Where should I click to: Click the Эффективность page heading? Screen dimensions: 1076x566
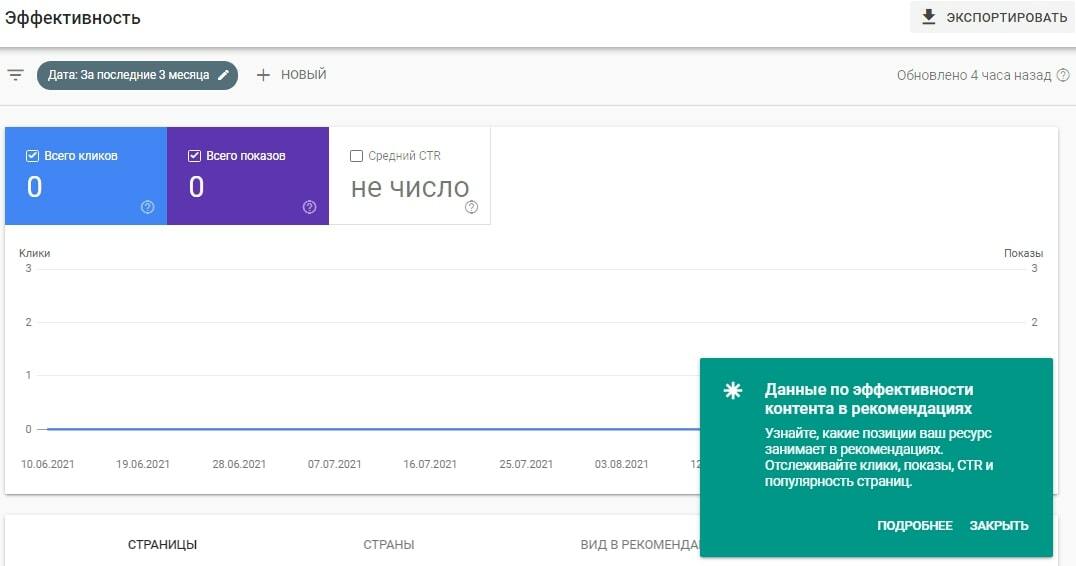[x=73, y=18]
